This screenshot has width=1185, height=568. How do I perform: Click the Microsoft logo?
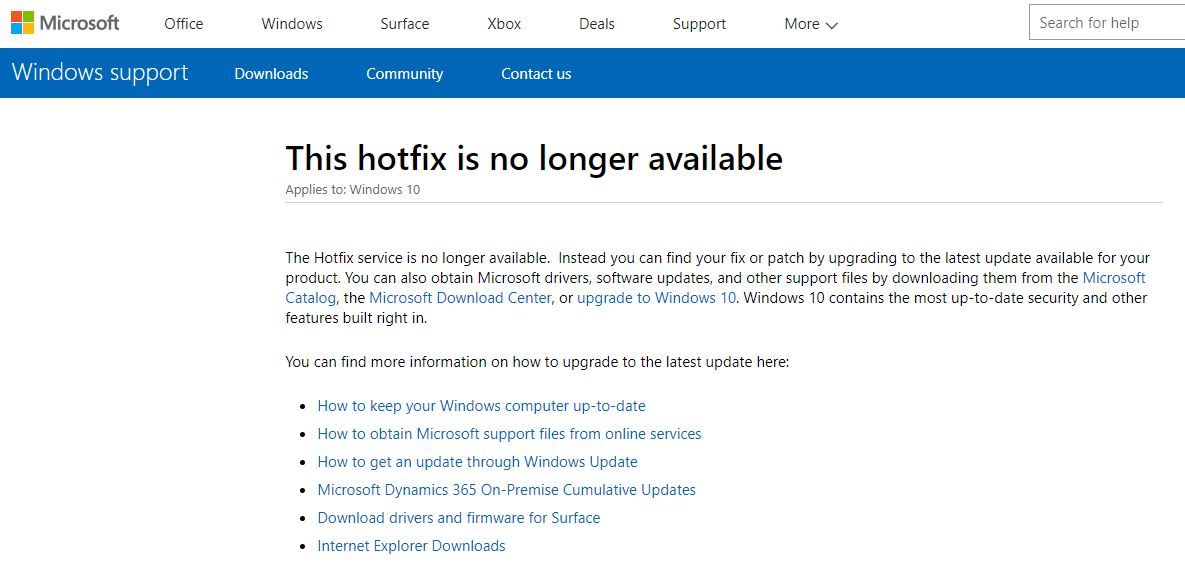[x=65, y=23]
